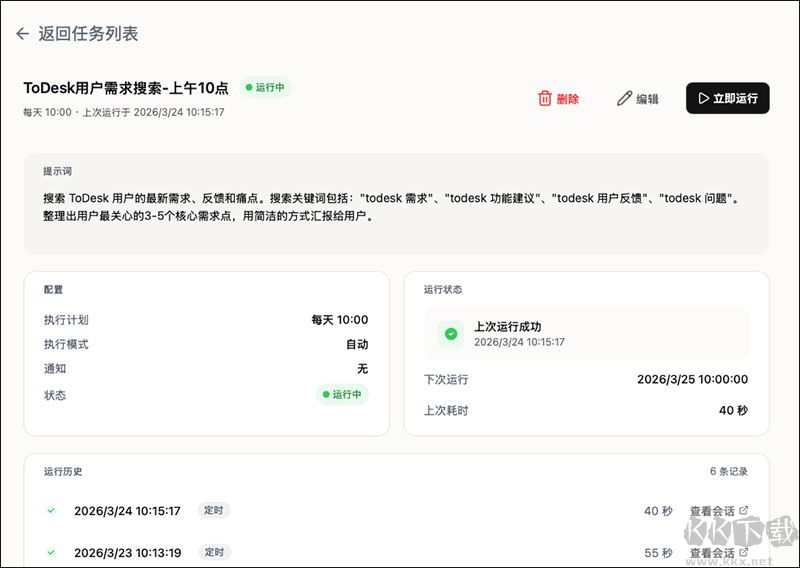Click the red trash delete icon
The height and width of the screenshot is (568, 800).
click(x=544, y=98)
